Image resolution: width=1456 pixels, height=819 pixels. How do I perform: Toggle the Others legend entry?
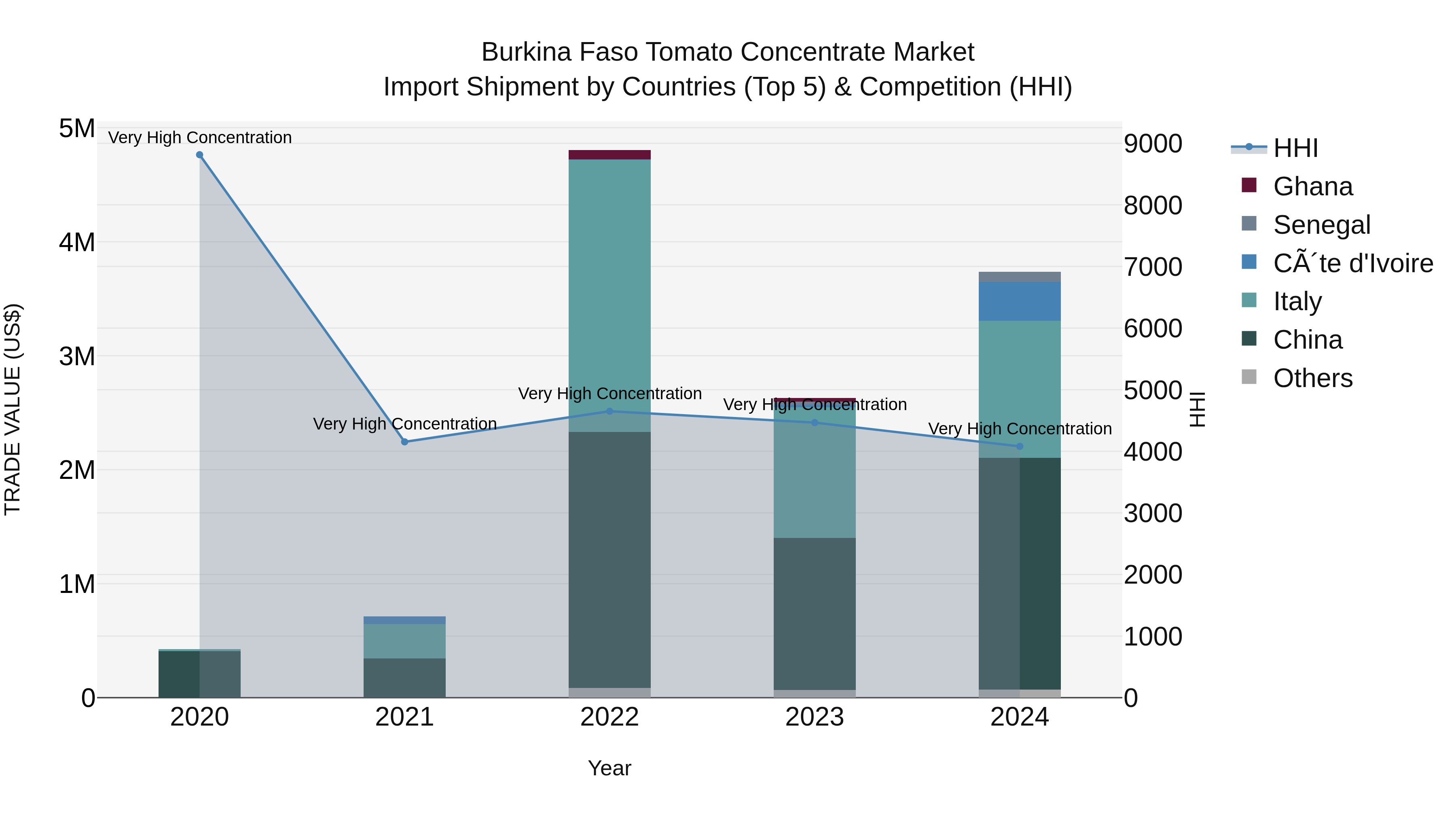pyautogui.click(x=1297, y=378)
